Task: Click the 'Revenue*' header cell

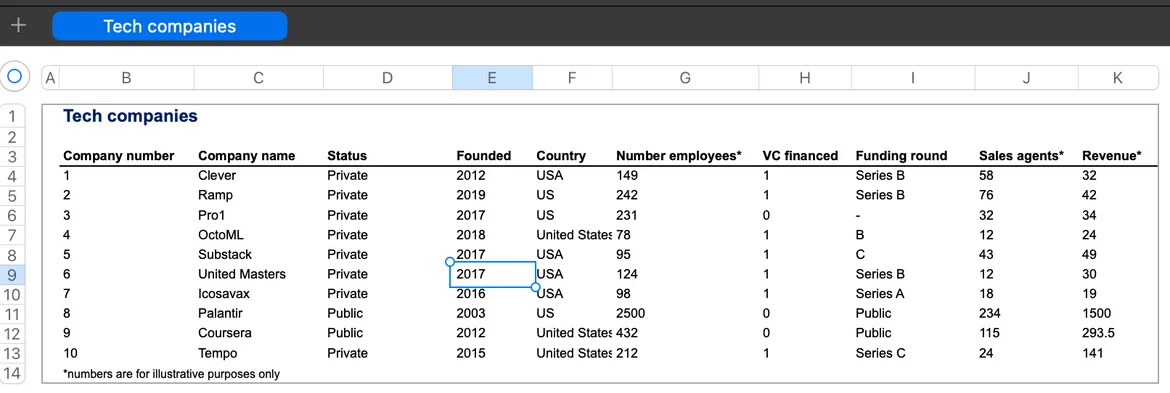Action: [x=1112, y=156]
